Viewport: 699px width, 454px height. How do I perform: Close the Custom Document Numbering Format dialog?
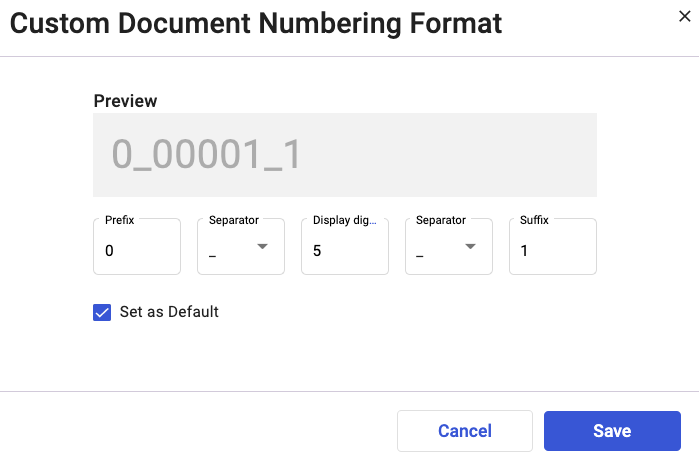click(x=684, y=17)
